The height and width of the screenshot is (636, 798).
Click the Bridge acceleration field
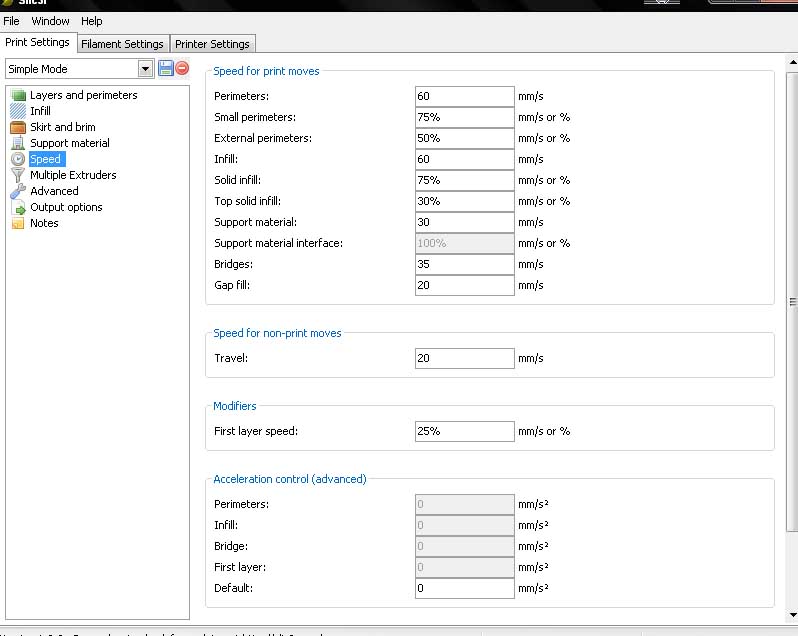click(465, 546)
